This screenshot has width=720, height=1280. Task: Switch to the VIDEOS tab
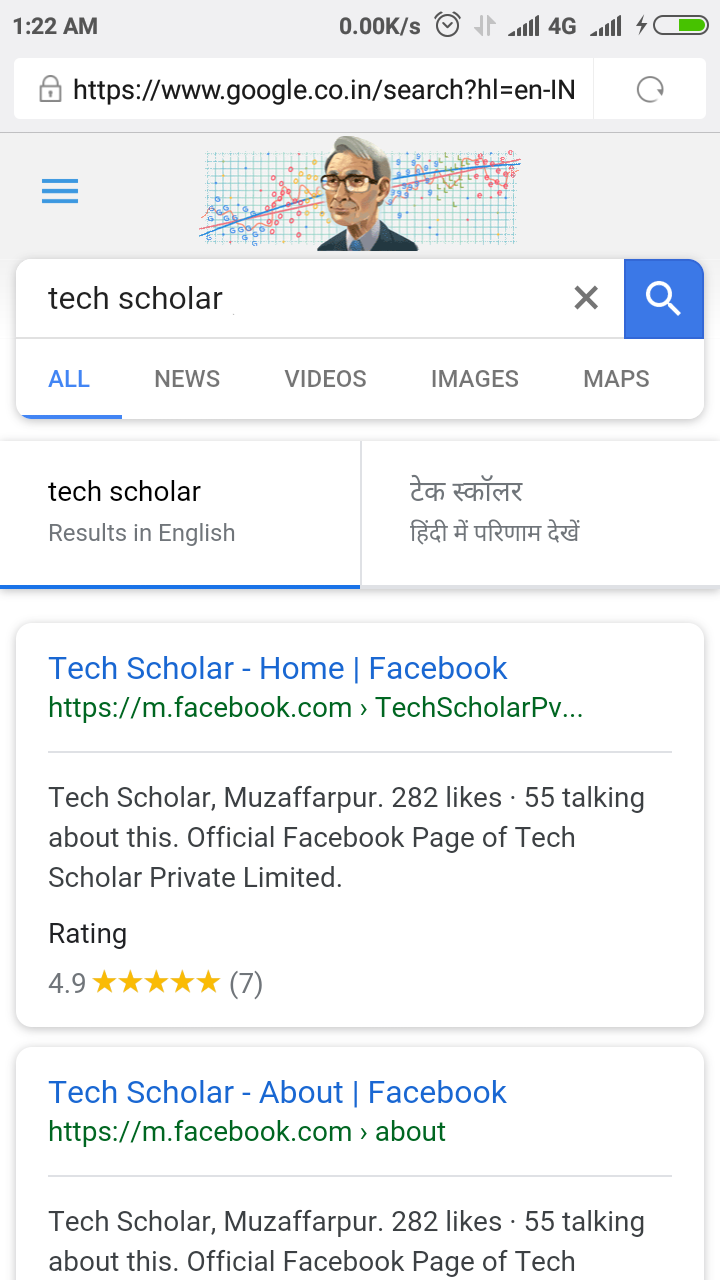[x=325, y=379]
